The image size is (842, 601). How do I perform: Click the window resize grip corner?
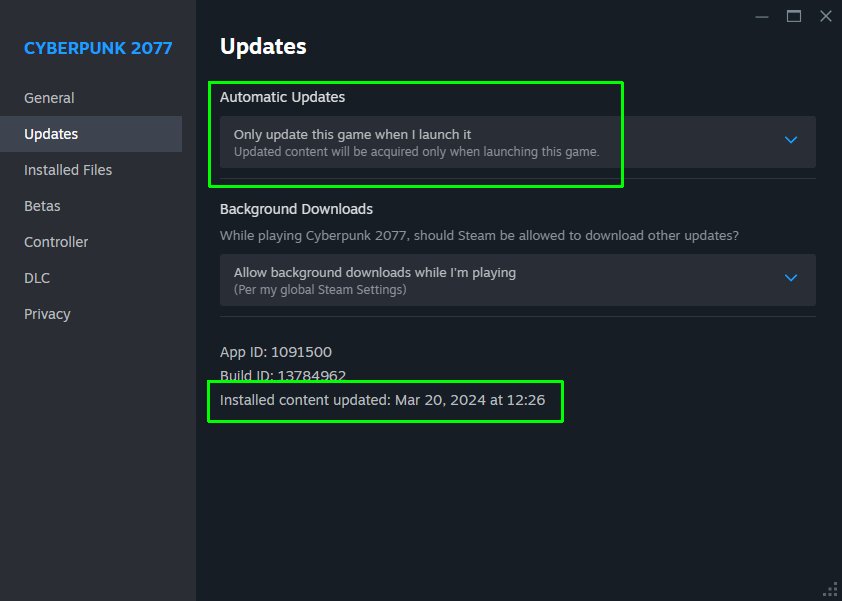[x=830, y=590]
